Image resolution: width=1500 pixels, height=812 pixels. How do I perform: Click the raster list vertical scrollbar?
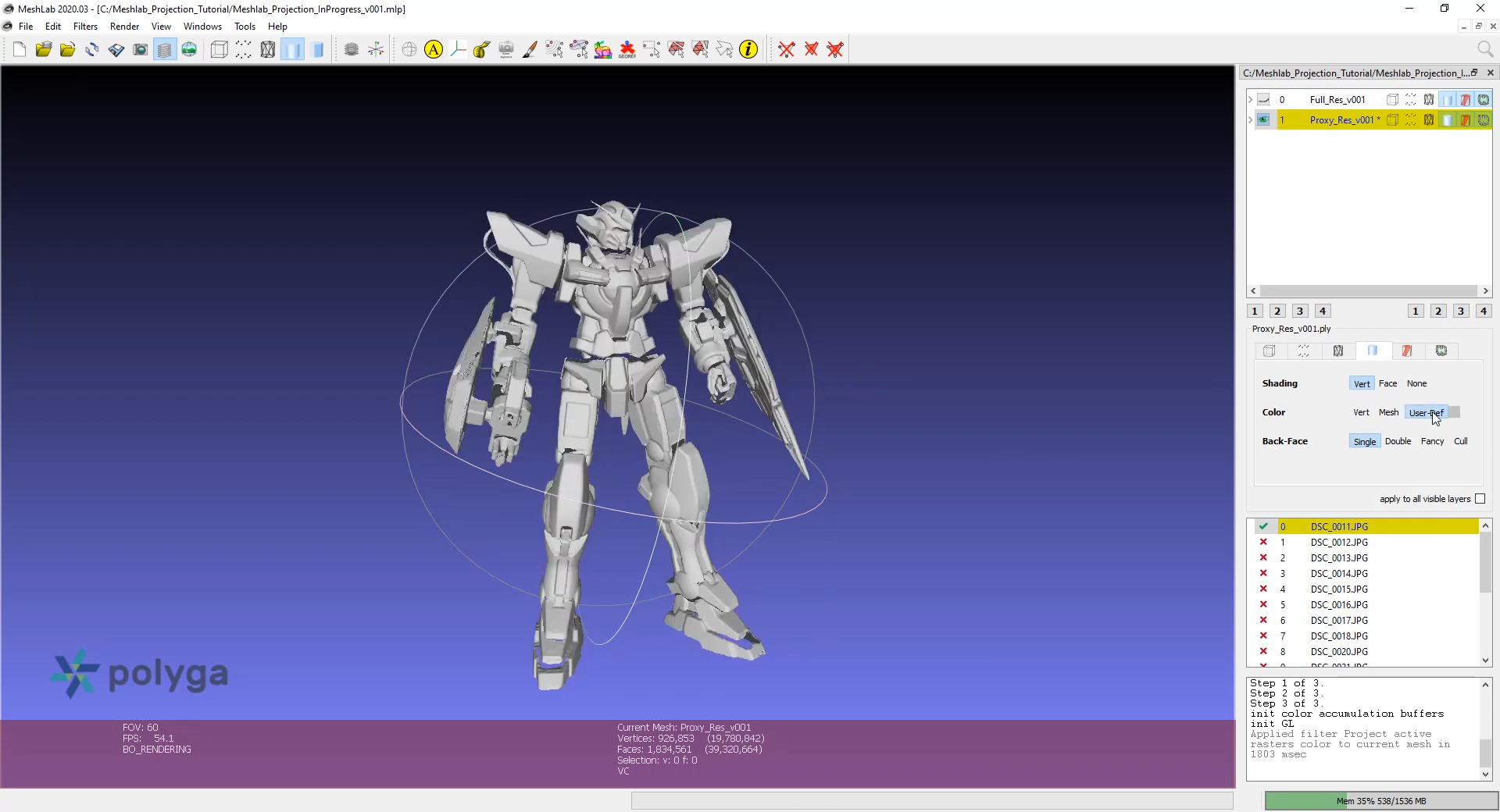click(1485, 562)
